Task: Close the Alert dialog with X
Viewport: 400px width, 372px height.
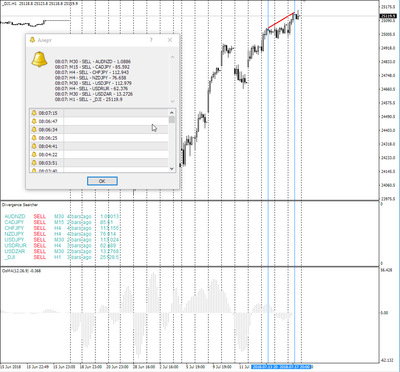Action: [170, 40]
